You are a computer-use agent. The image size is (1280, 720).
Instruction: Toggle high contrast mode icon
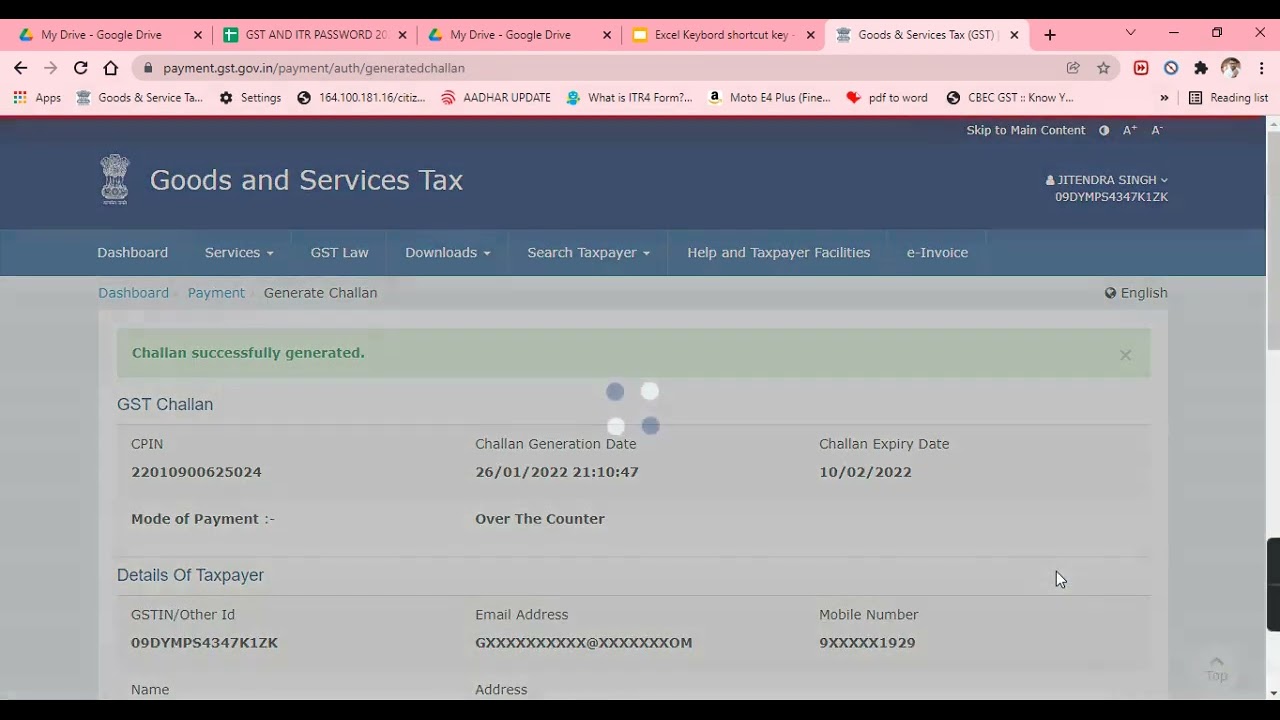click(x=1104, y=130)
